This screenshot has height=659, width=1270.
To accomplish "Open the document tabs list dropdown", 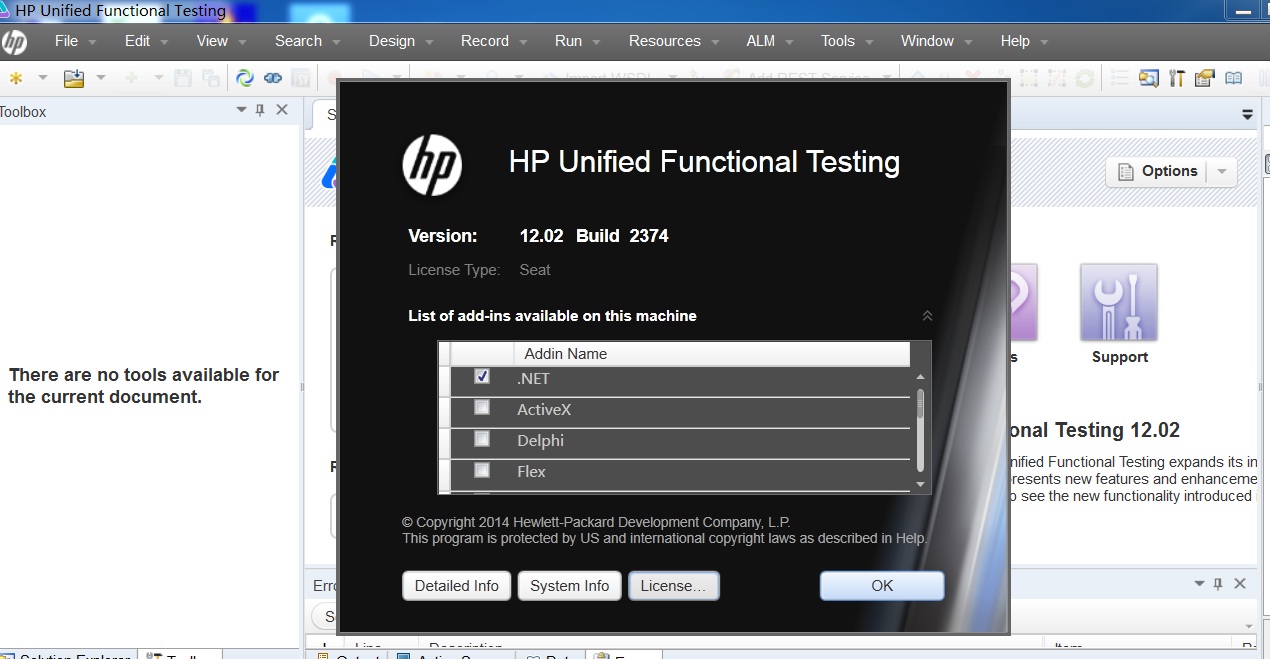I will point(1247,114).
